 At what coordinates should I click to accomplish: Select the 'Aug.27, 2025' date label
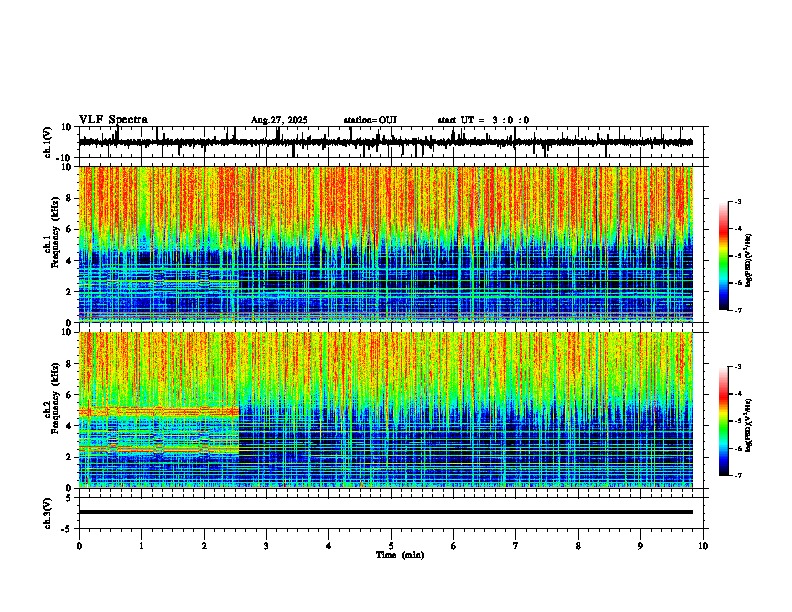click(279, 120)
